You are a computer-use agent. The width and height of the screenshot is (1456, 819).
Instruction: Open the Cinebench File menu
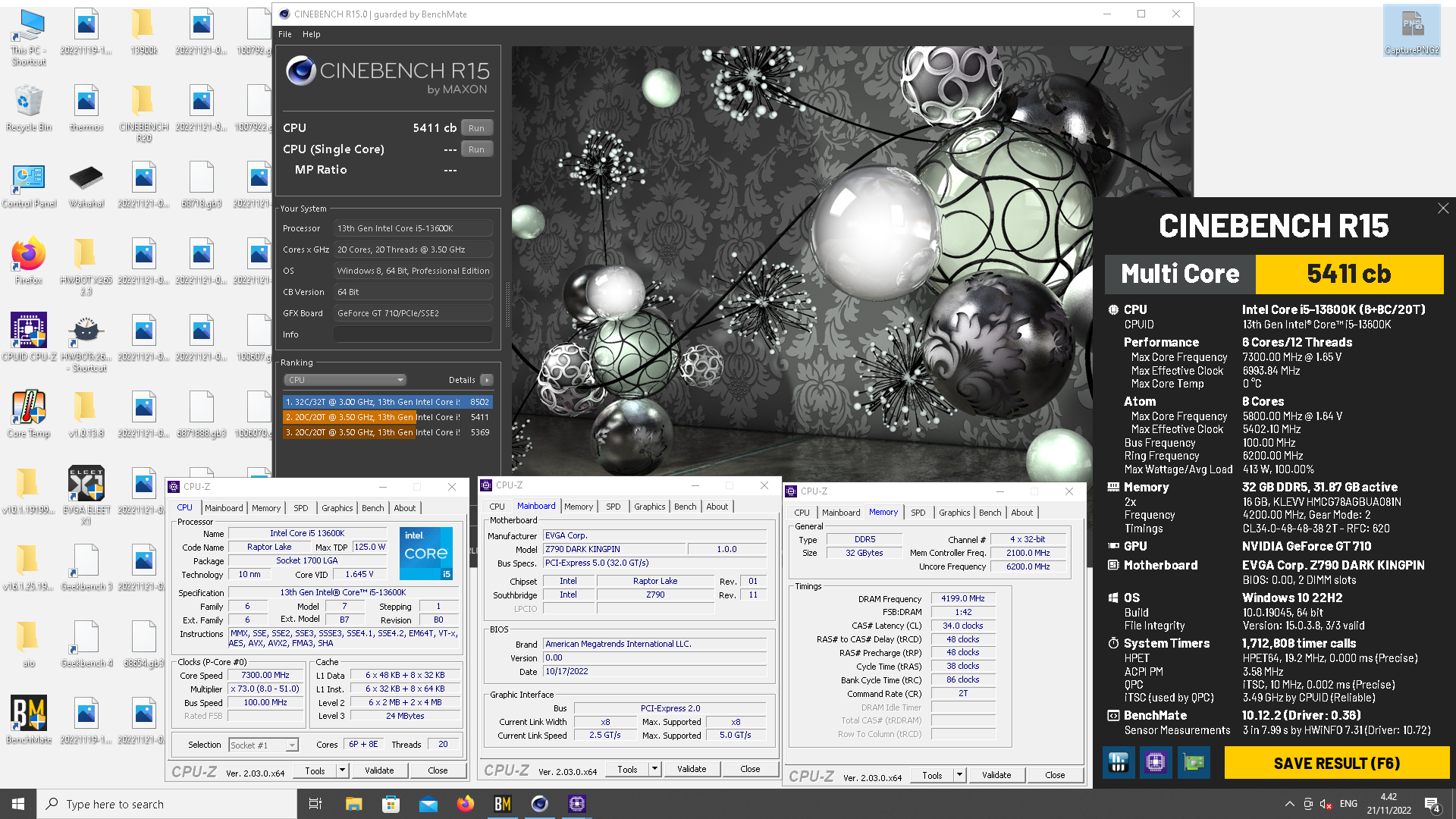tap(285, 34)
